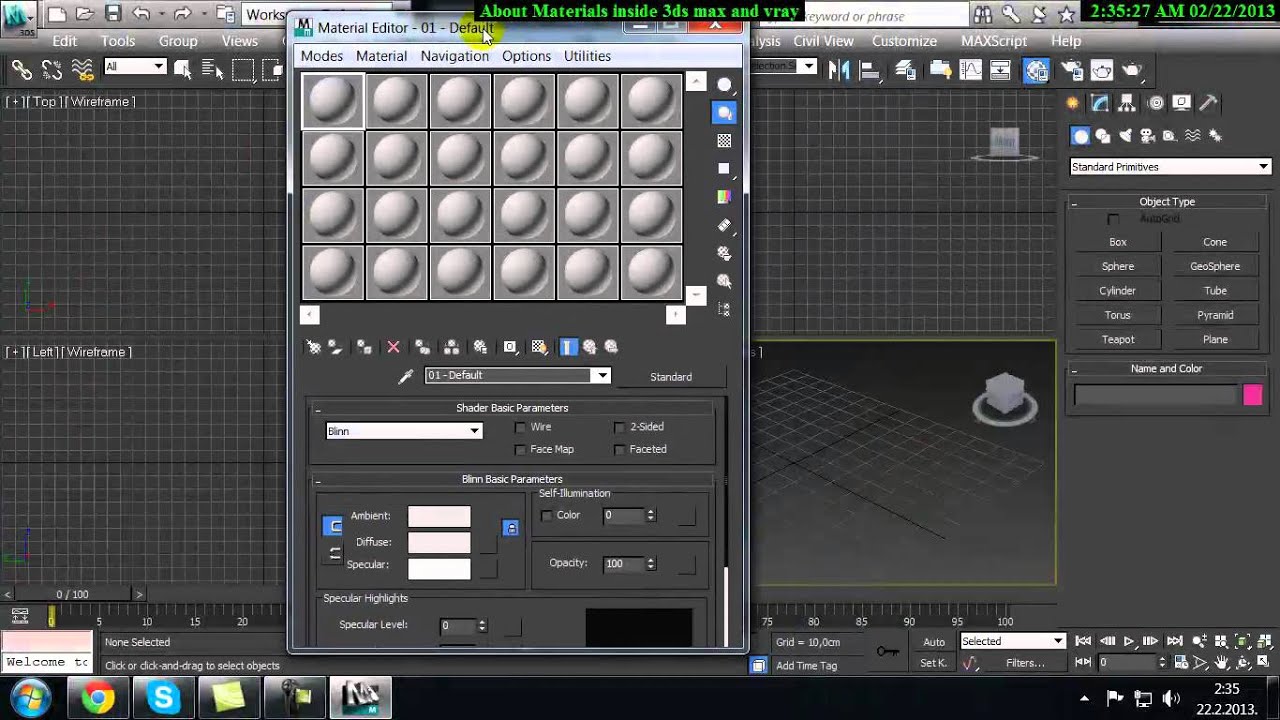Open the 01 - Default material name dropdown

pyautogui.click(x=518, y=376)
